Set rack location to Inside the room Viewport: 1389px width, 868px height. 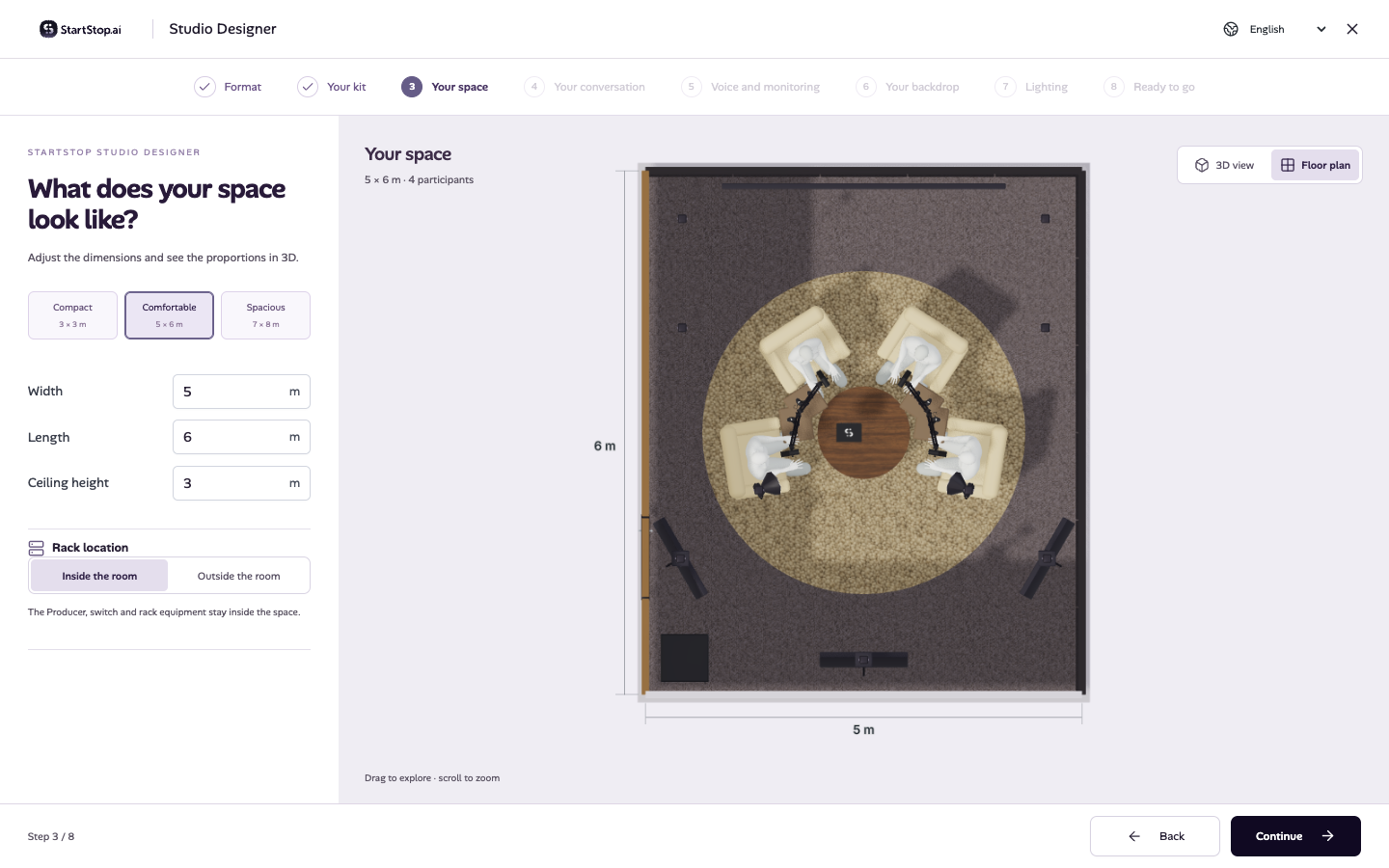(99, 576)
